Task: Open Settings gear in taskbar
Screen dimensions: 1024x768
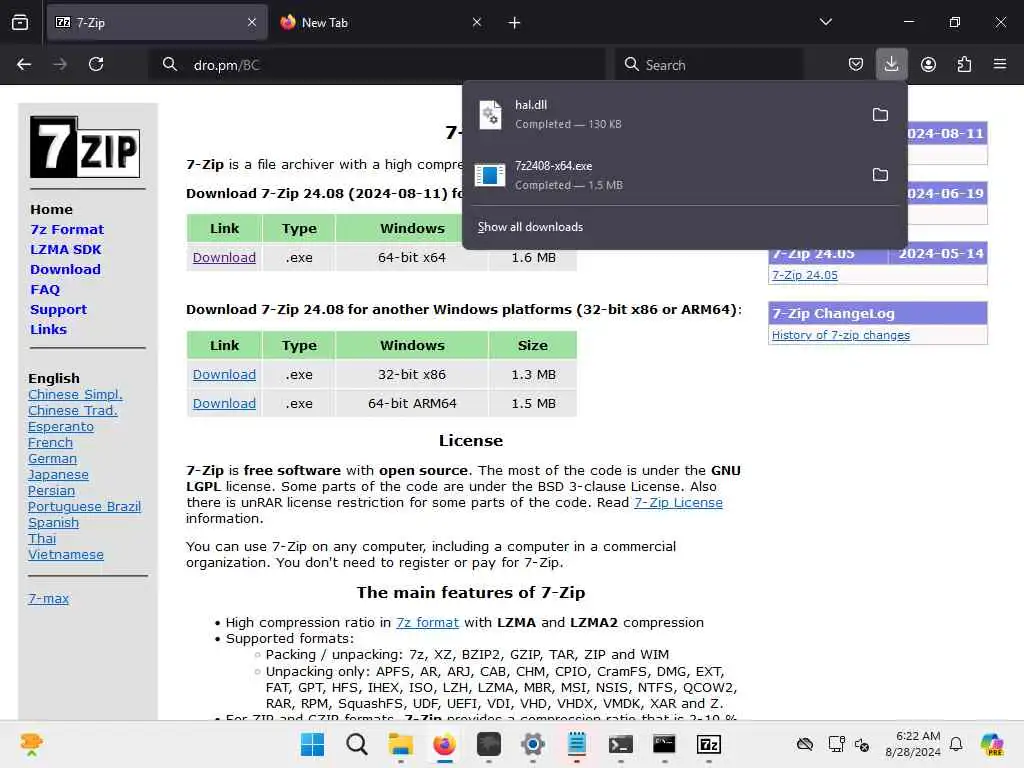Action: coord(532,744)
